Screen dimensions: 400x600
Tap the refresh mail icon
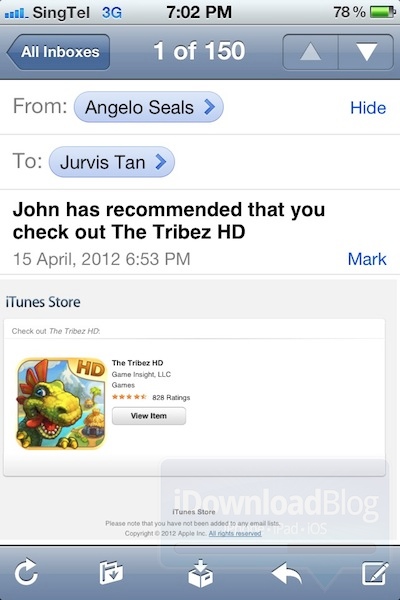[26, 572]
